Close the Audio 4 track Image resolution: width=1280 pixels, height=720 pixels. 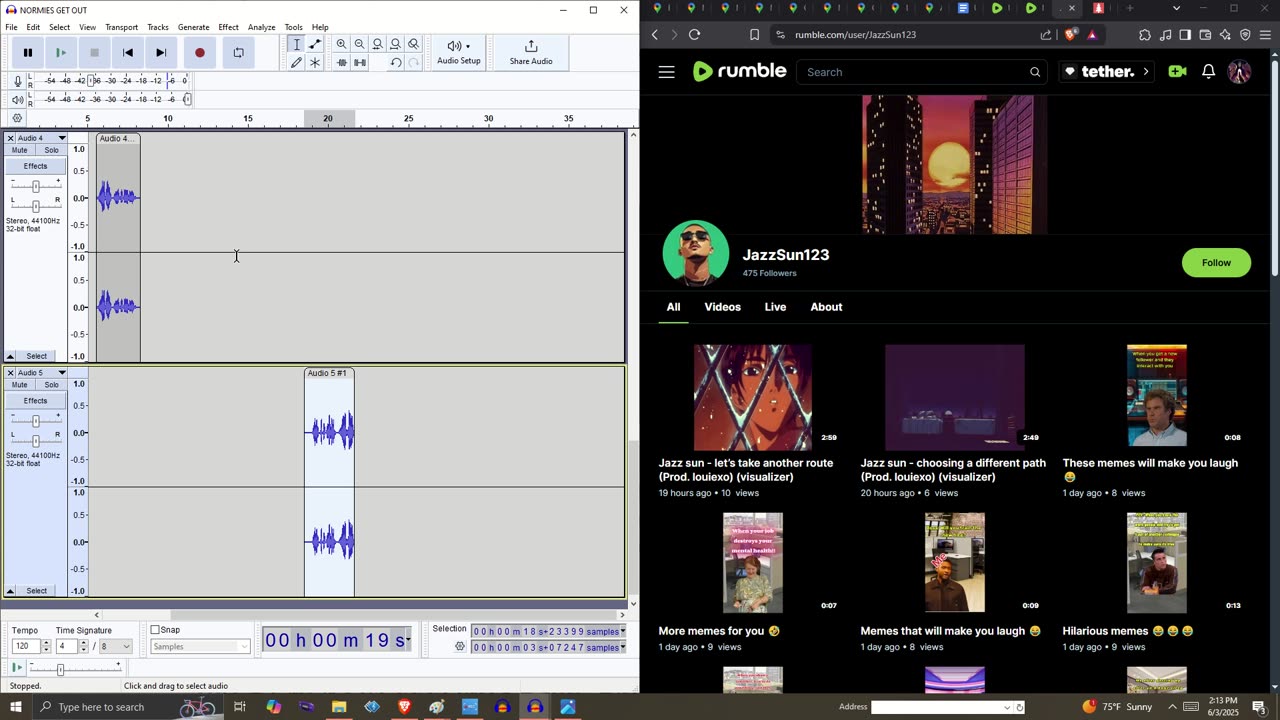tap(10, 138)
